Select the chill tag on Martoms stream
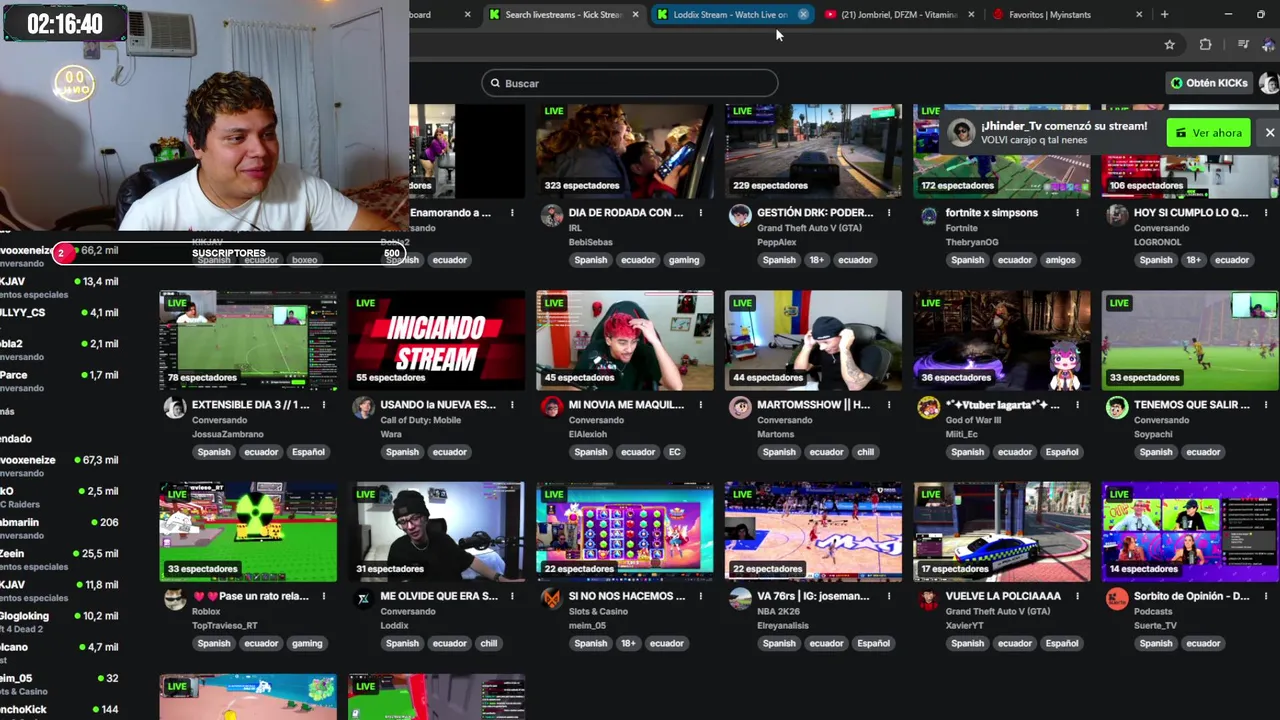 865,452
